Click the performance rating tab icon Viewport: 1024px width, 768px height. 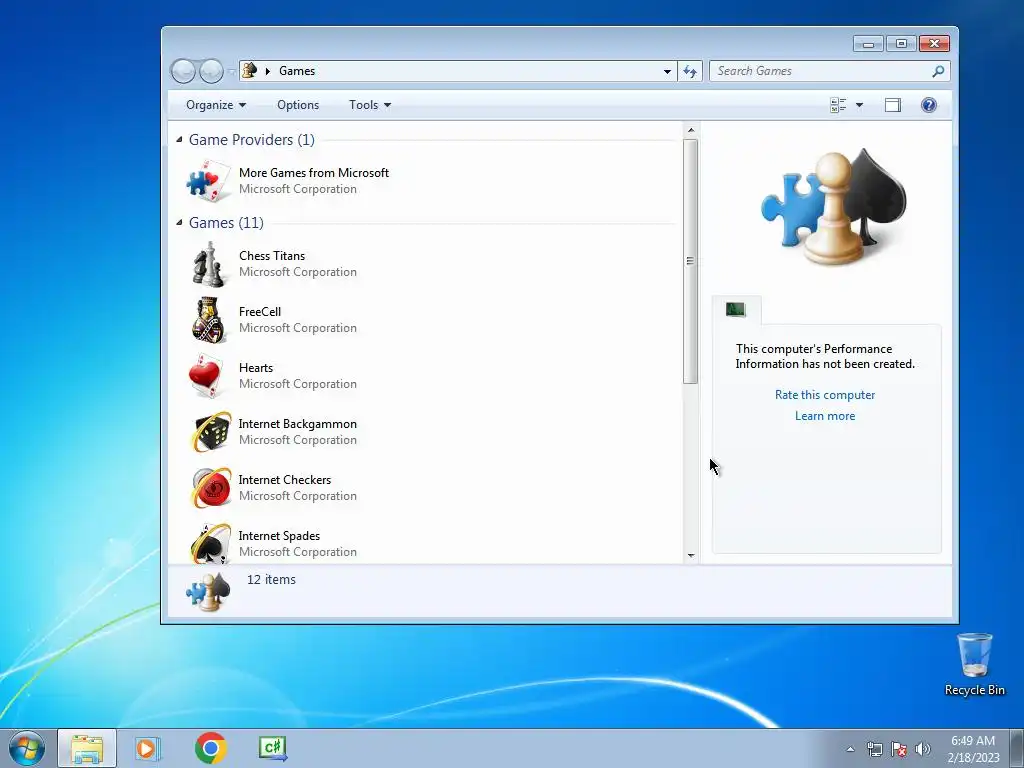point(736,310)
